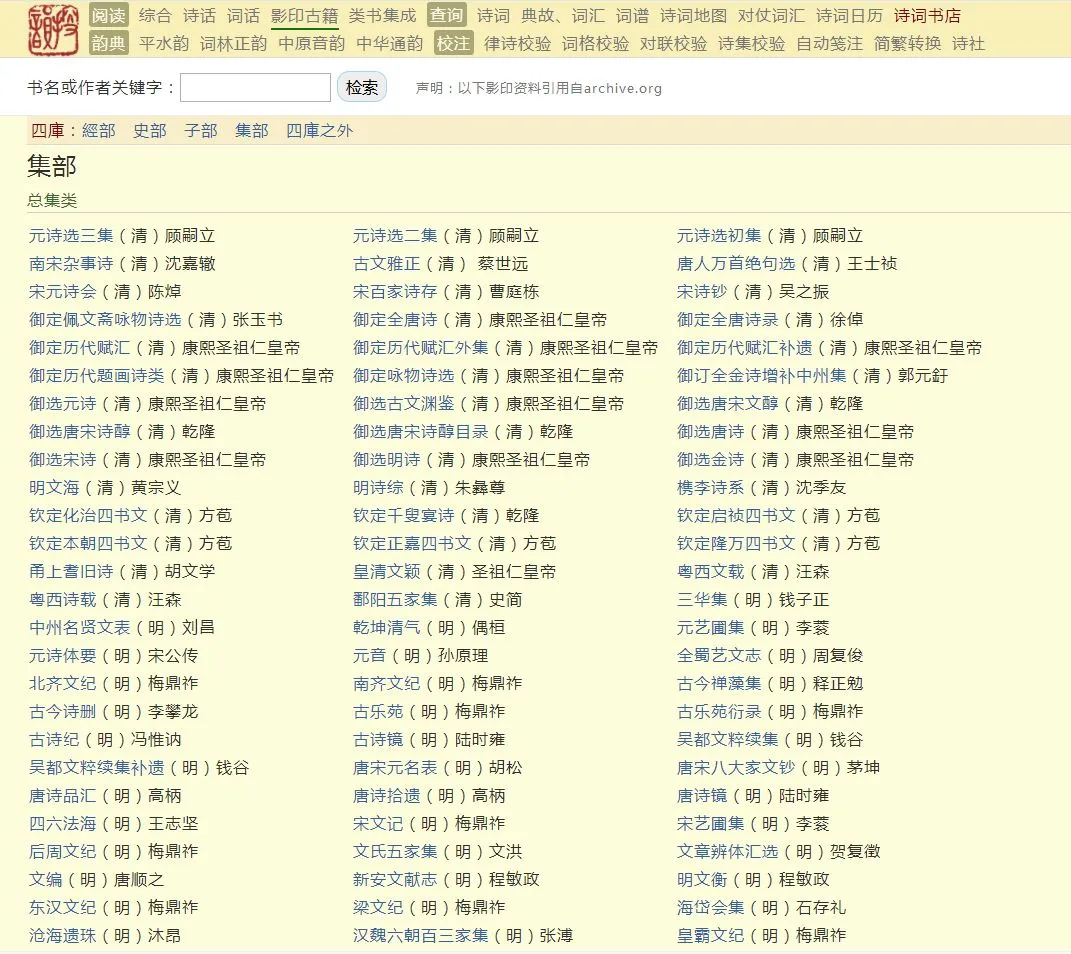Open 御定佩文斋咏物诗选 book link
The image size is (1071, 954).
click(105, 320)
